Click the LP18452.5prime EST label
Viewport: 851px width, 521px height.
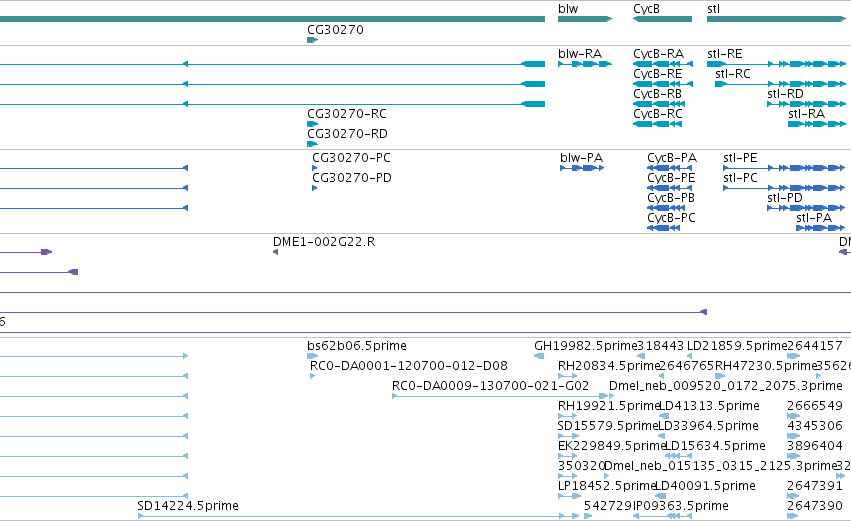pos(607,486)
